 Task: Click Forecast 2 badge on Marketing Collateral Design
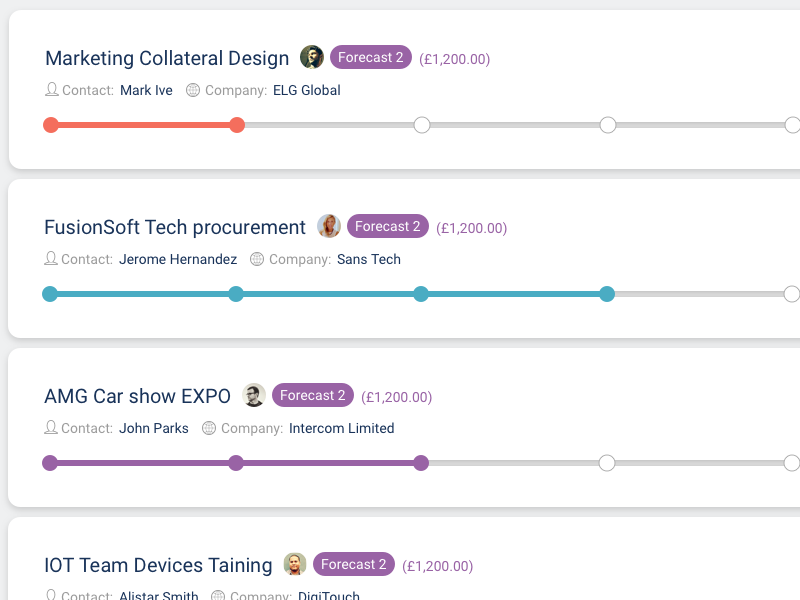tap(370, 57)
